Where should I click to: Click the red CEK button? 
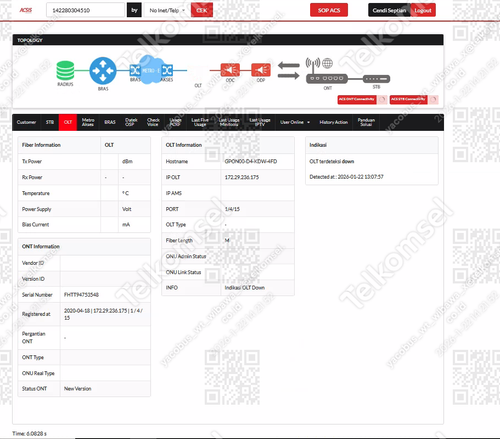click(x=202, y=10)
